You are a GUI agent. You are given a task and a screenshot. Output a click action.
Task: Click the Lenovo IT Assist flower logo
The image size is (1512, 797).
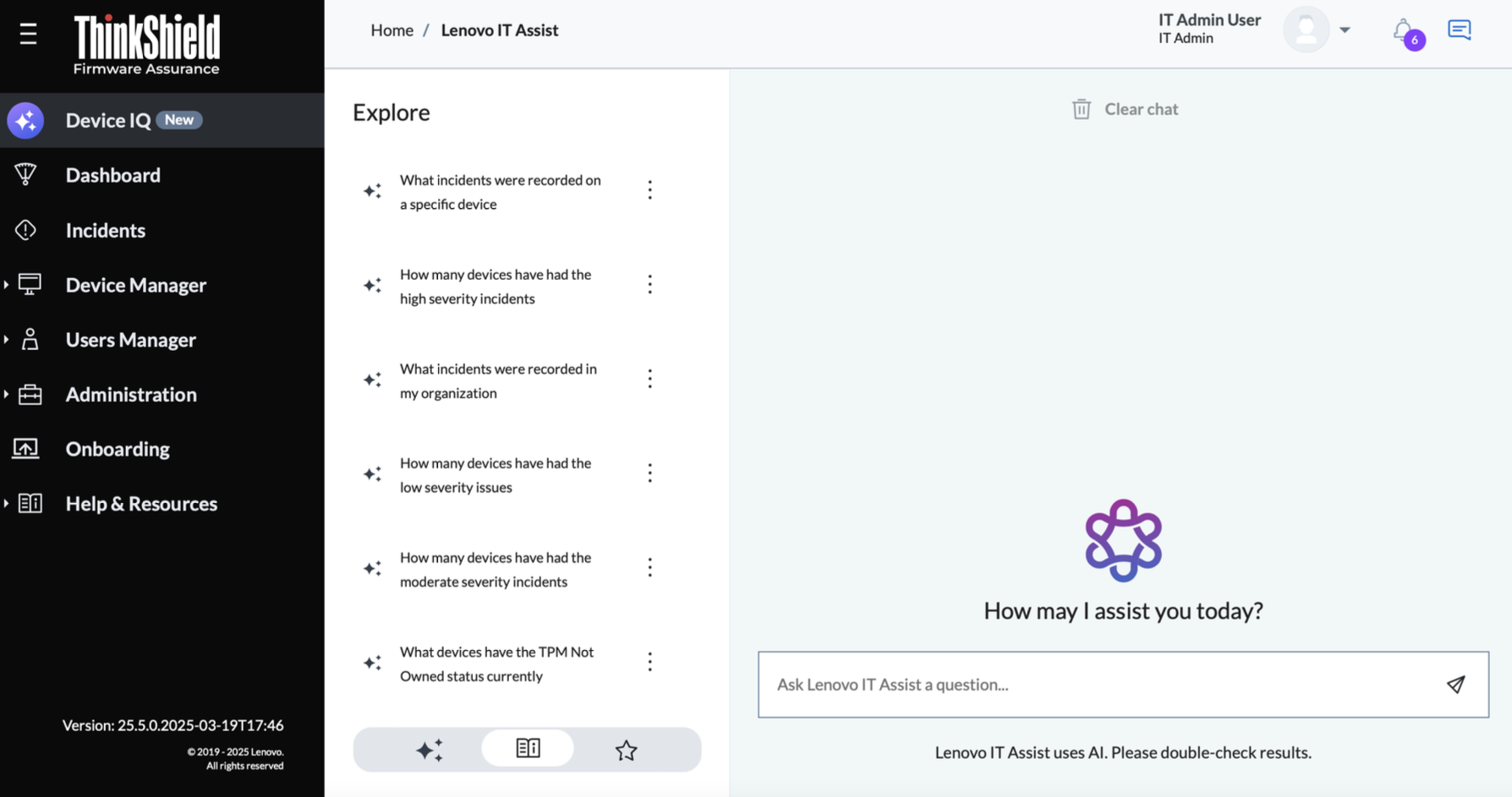(1123, 540)
